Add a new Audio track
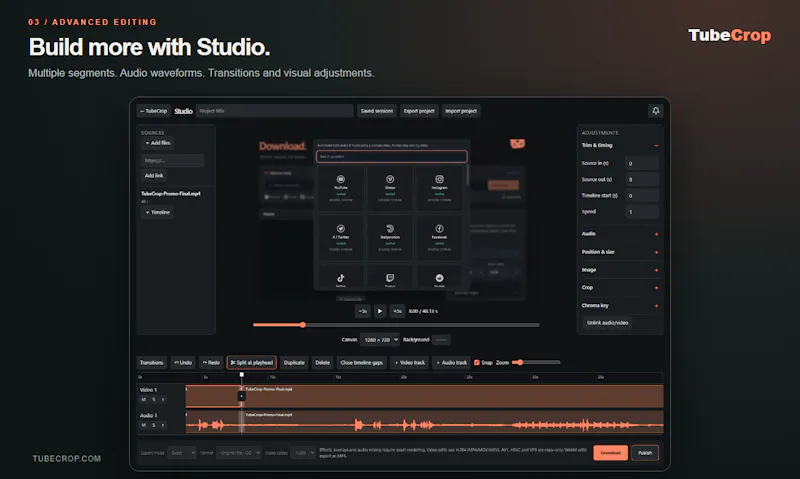This screenshot has height=479, width=800. coord(452,363)
